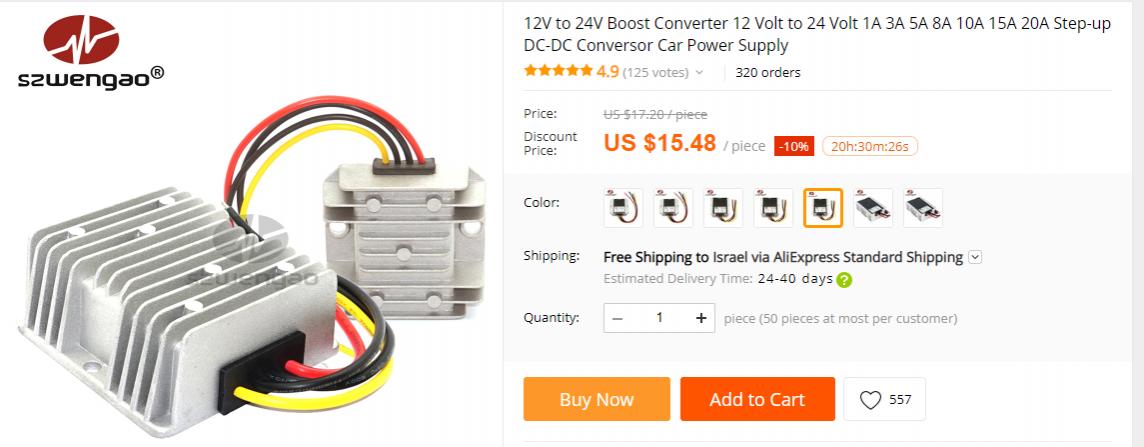This screenshot has width=1144, height=447.
Task: Open the 320 orders link
Action: click(768, 72)
